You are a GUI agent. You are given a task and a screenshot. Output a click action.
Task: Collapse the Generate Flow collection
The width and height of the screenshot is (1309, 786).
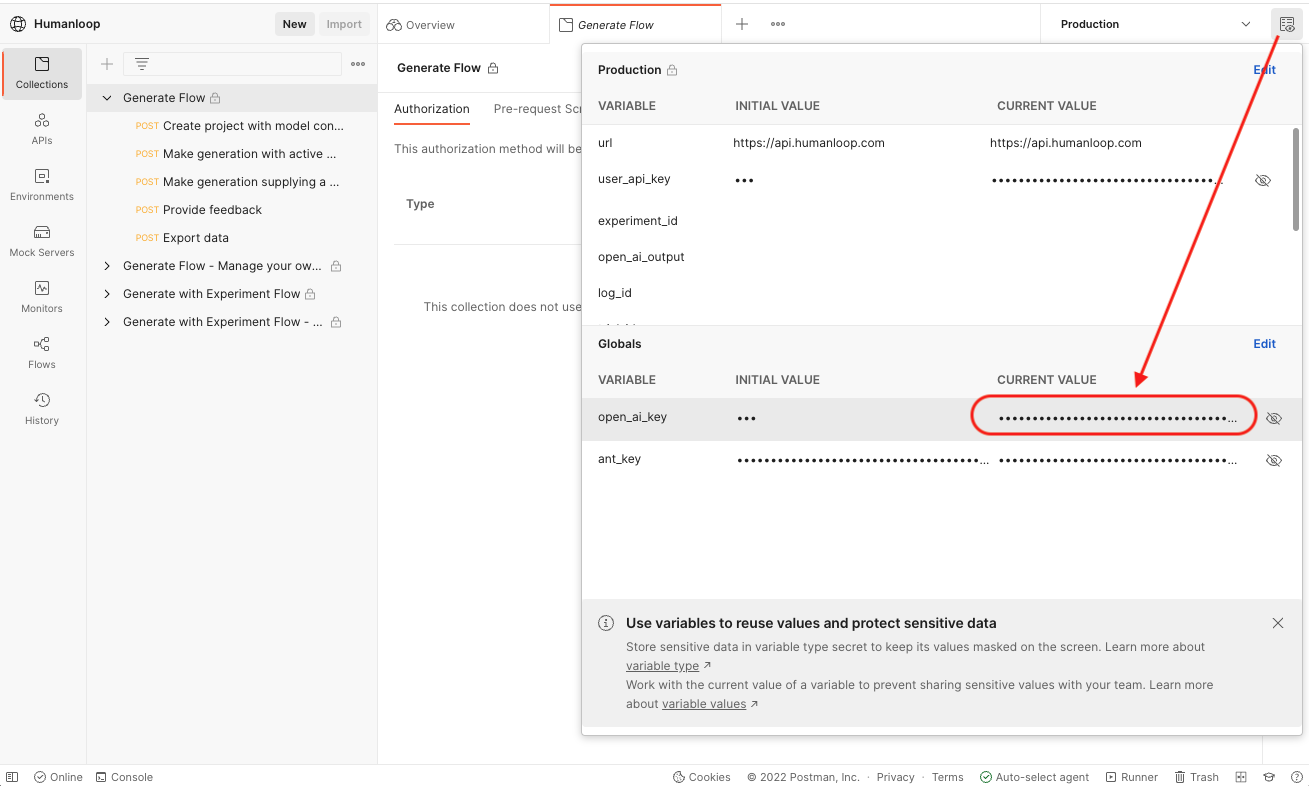click(x=107, y=98)
